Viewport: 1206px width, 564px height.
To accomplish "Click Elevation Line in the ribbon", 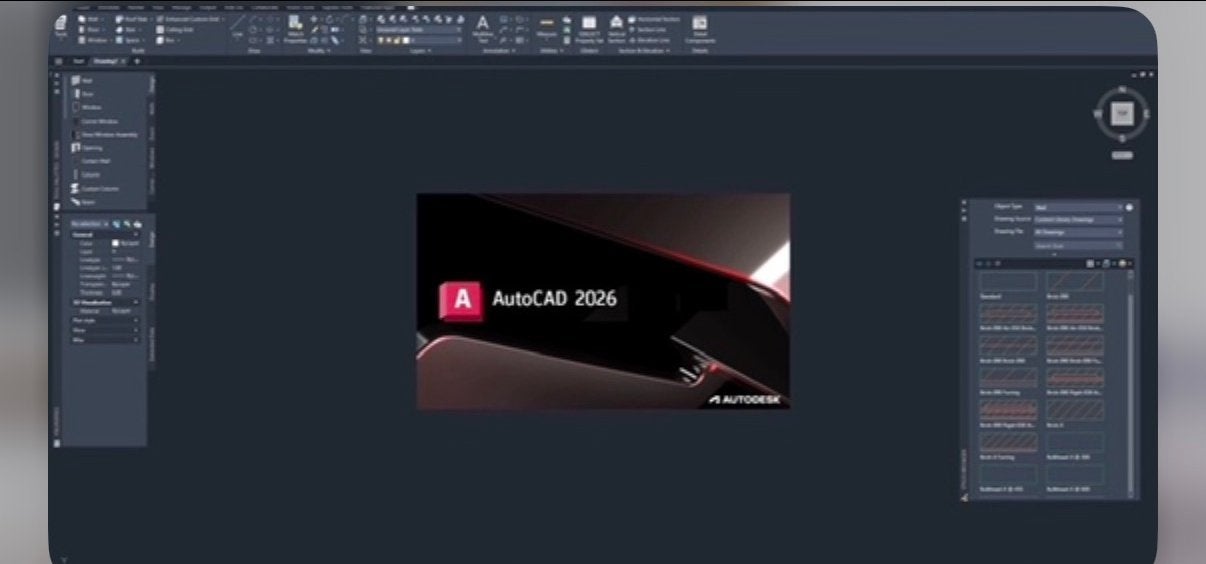I will point(650,40).
